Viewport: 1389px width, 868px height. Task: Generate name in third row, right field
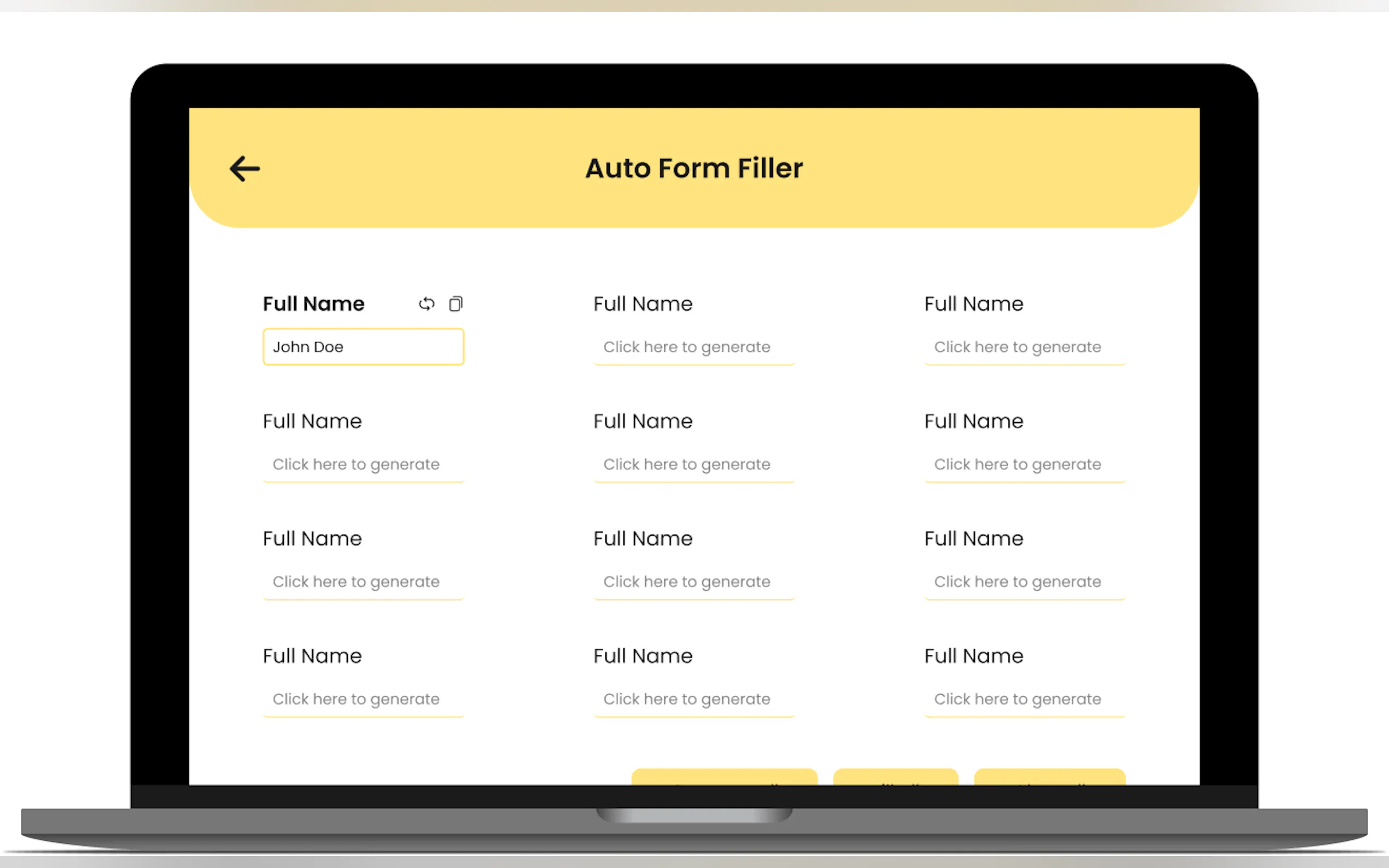[x=1024, y=582]
